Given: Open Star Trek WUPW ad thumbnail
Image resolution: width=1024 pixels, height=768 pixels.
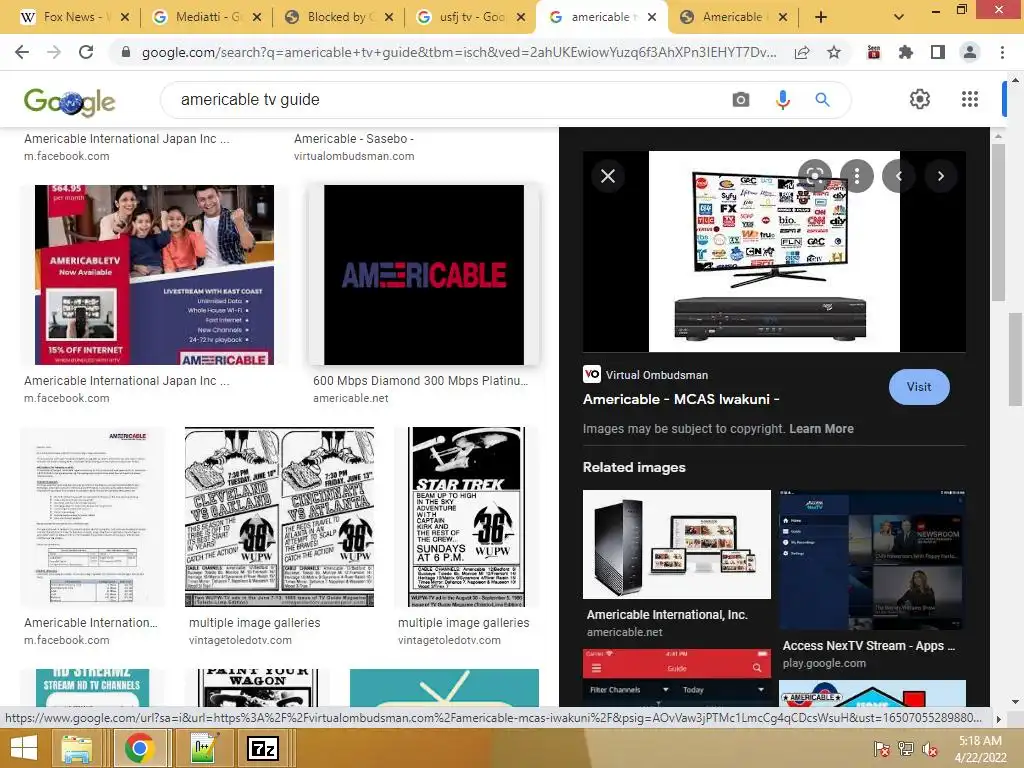Looking at the screenshot, I should (466, 517).
